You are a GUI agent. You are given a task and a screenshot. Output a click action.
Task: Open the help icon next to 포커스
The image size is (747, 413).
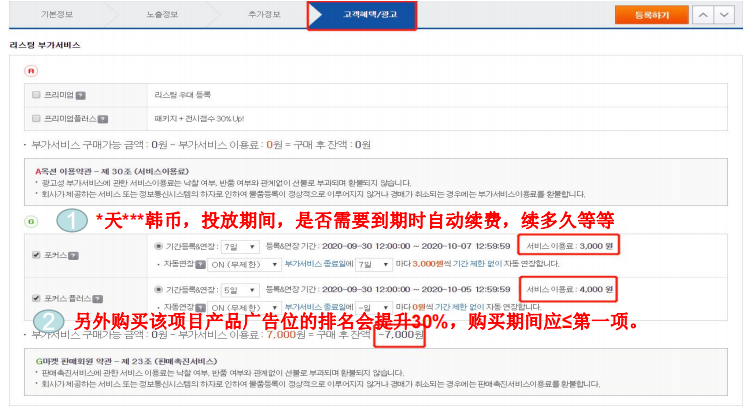click(73, 256)
